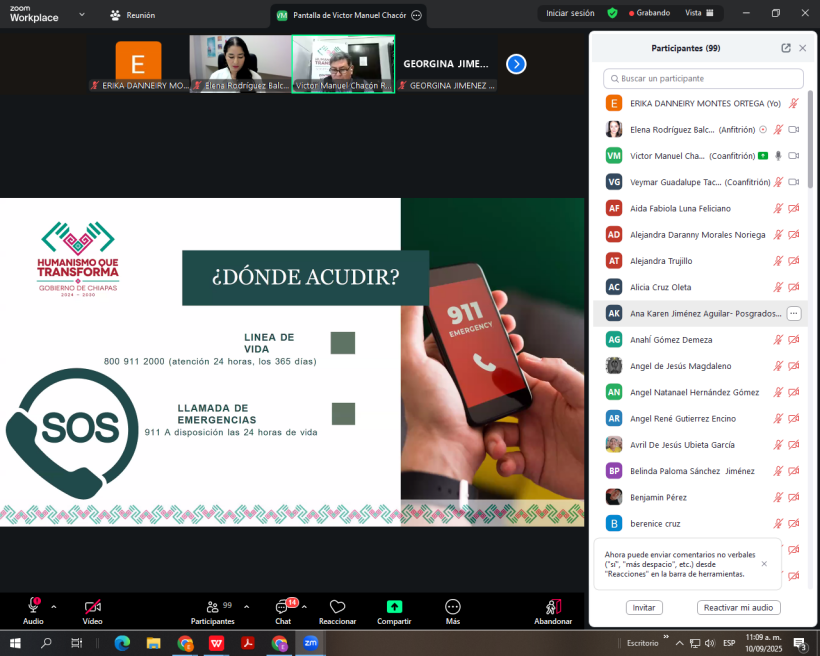The height and width of the screenshot is (656, 820).
Task: Open the Vista layout menu
Action: [699, 13]
